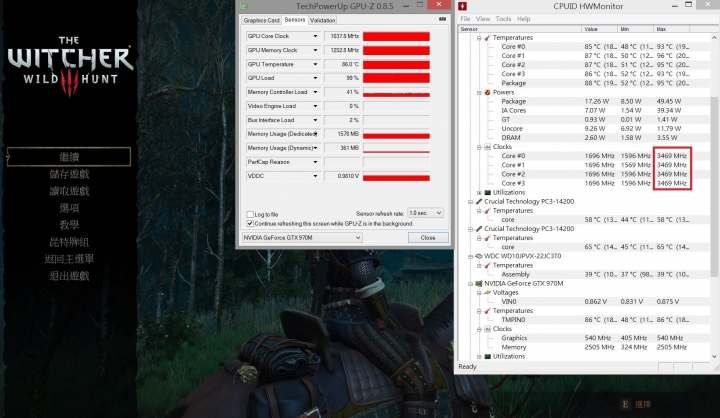The height and width of the screenshot is (418, 720).
Task: Select 教學 in the Witcher menu
Action: click(69, 225)
